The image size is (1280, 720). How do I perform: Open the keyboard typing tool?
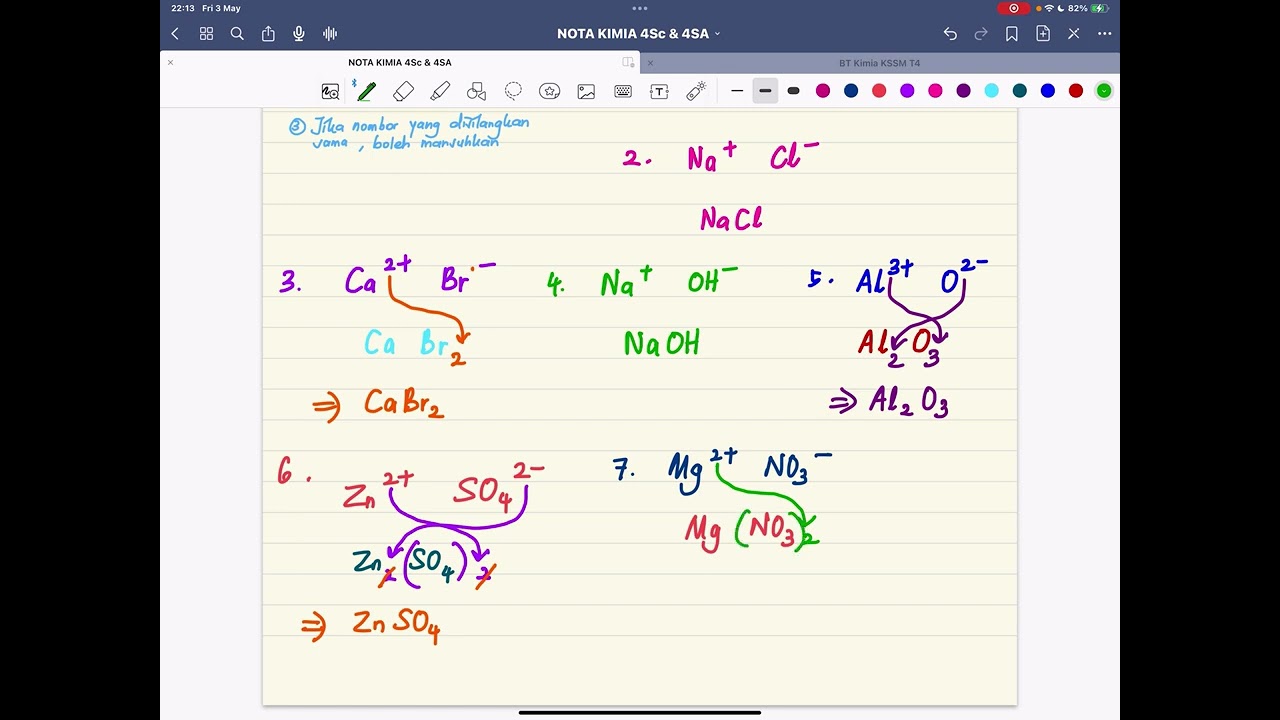coord(623,91)
